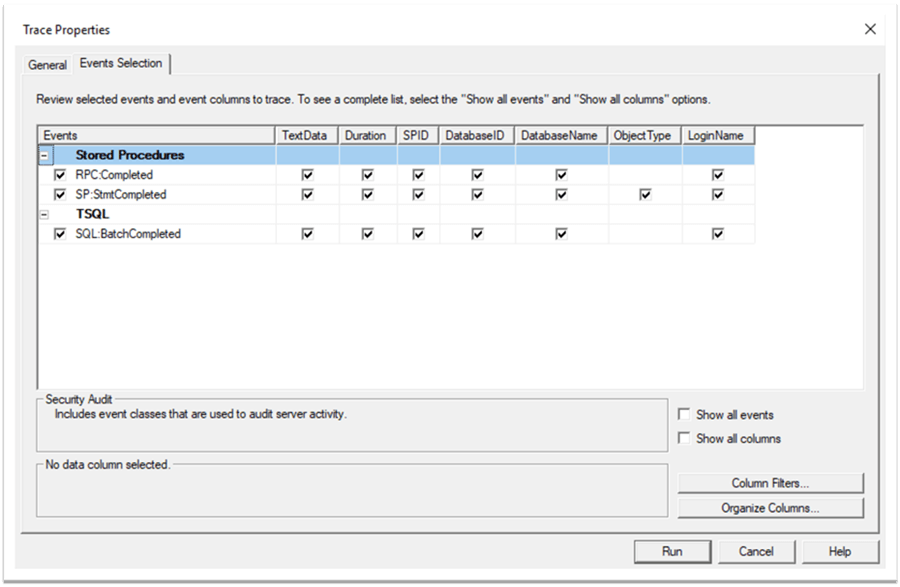900x587 pixels.
Task: Toggle Duration for SQL:BatchCompleted row
Action: [x=368, y=234]
